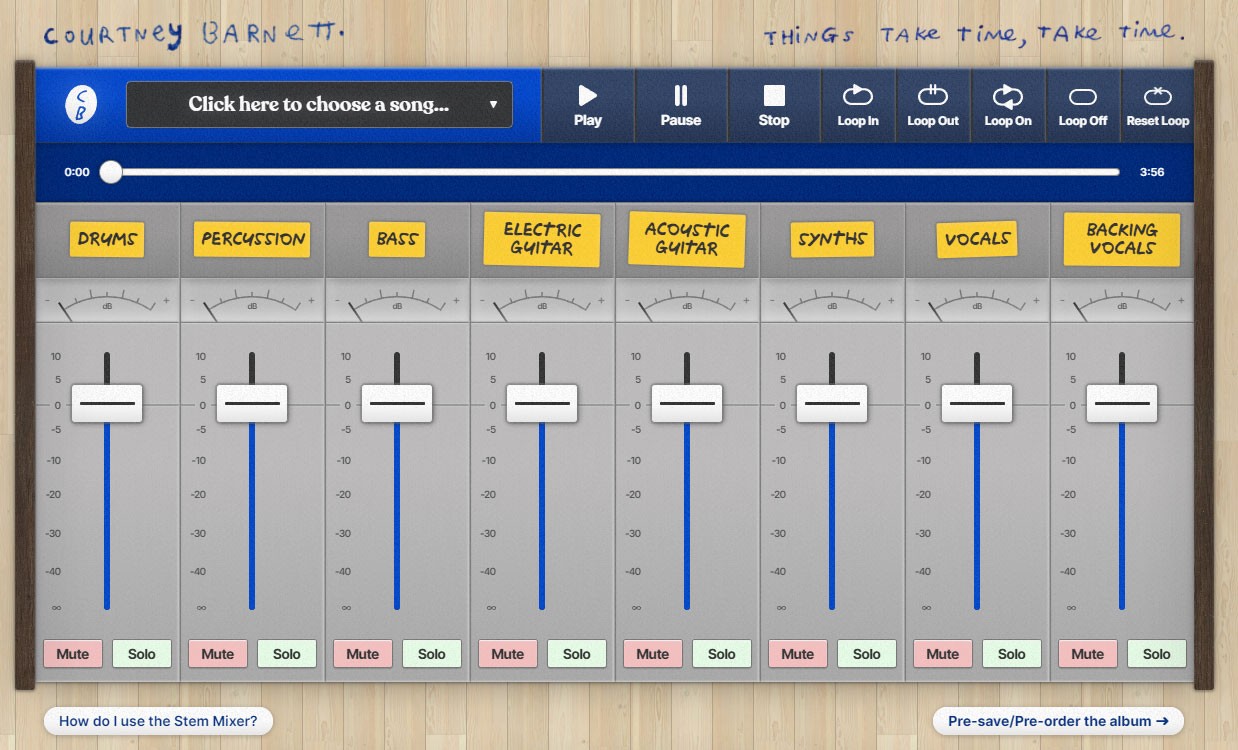Screen dimensions: 1238x750
Task: Pause the song playback
Action: pyautogui.click(x=681, y=105)
